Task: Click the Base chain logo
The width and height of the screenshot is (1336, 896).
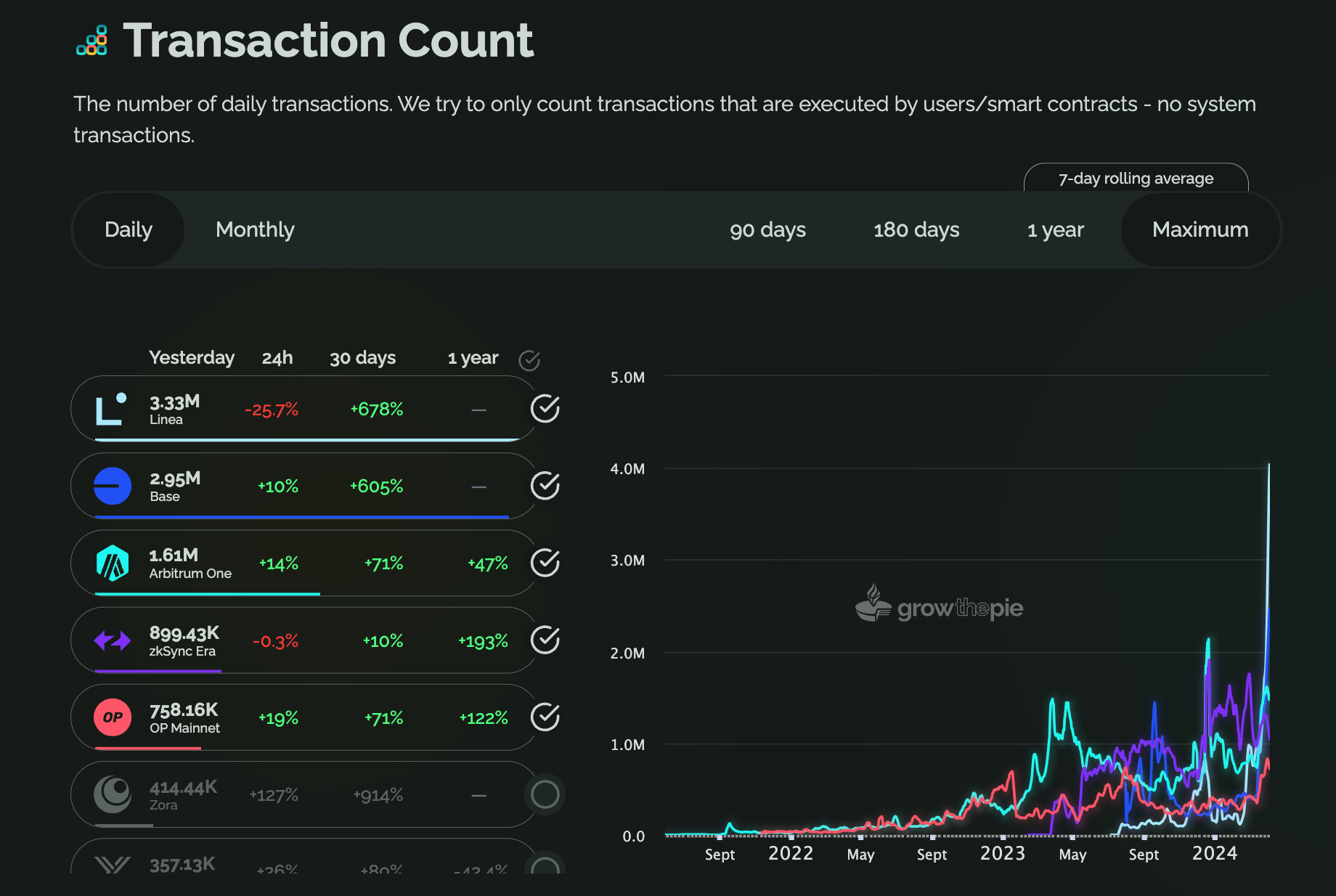Action: (113, 486)
